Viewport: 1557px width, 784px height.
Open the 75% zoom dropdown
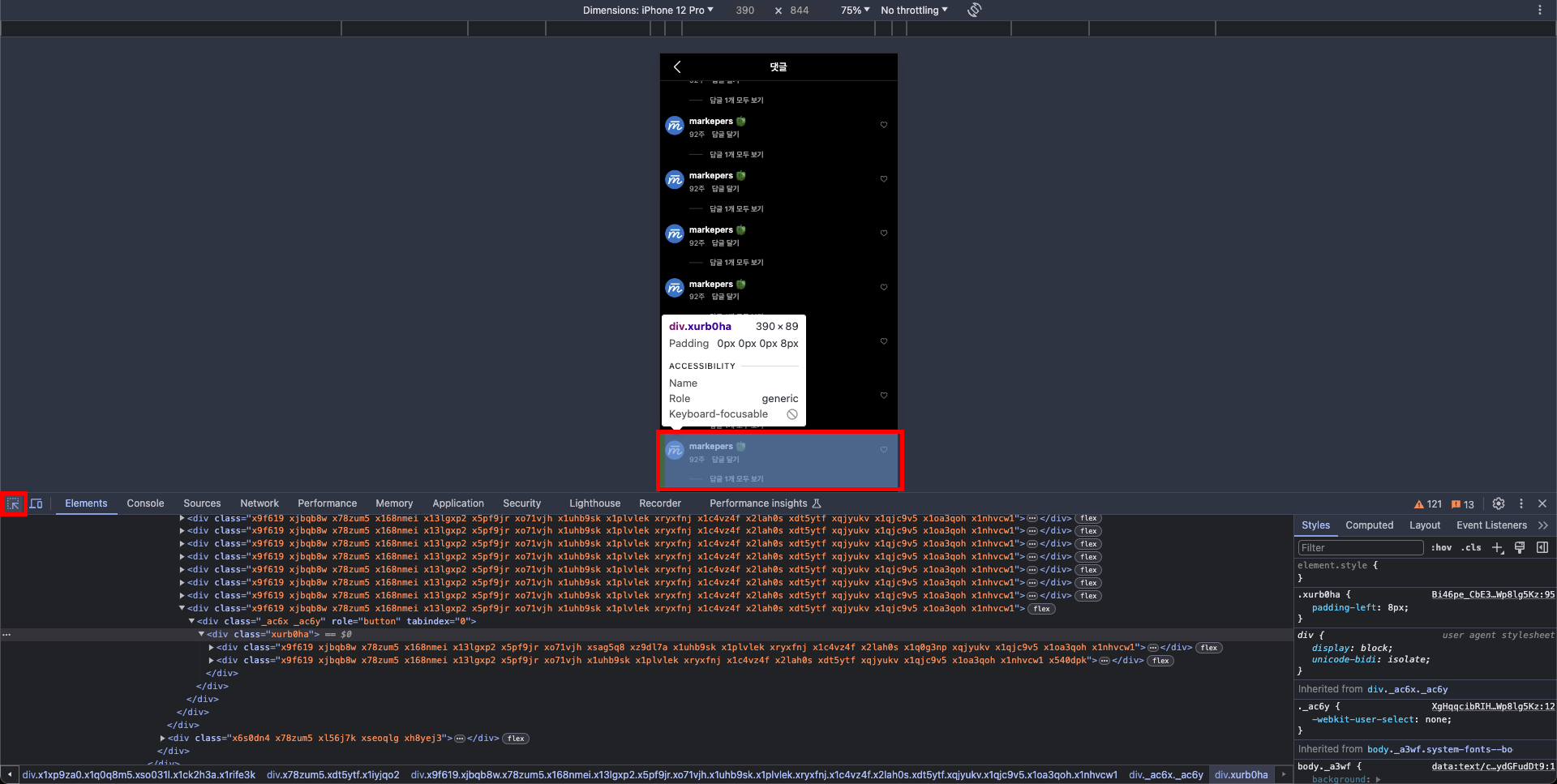click(855, 10)
